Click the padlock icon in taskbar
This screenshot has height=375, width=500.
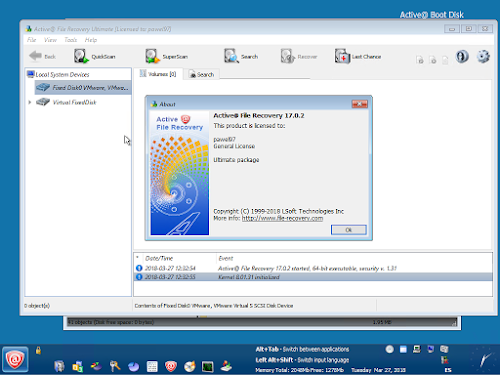coord(38,350)
